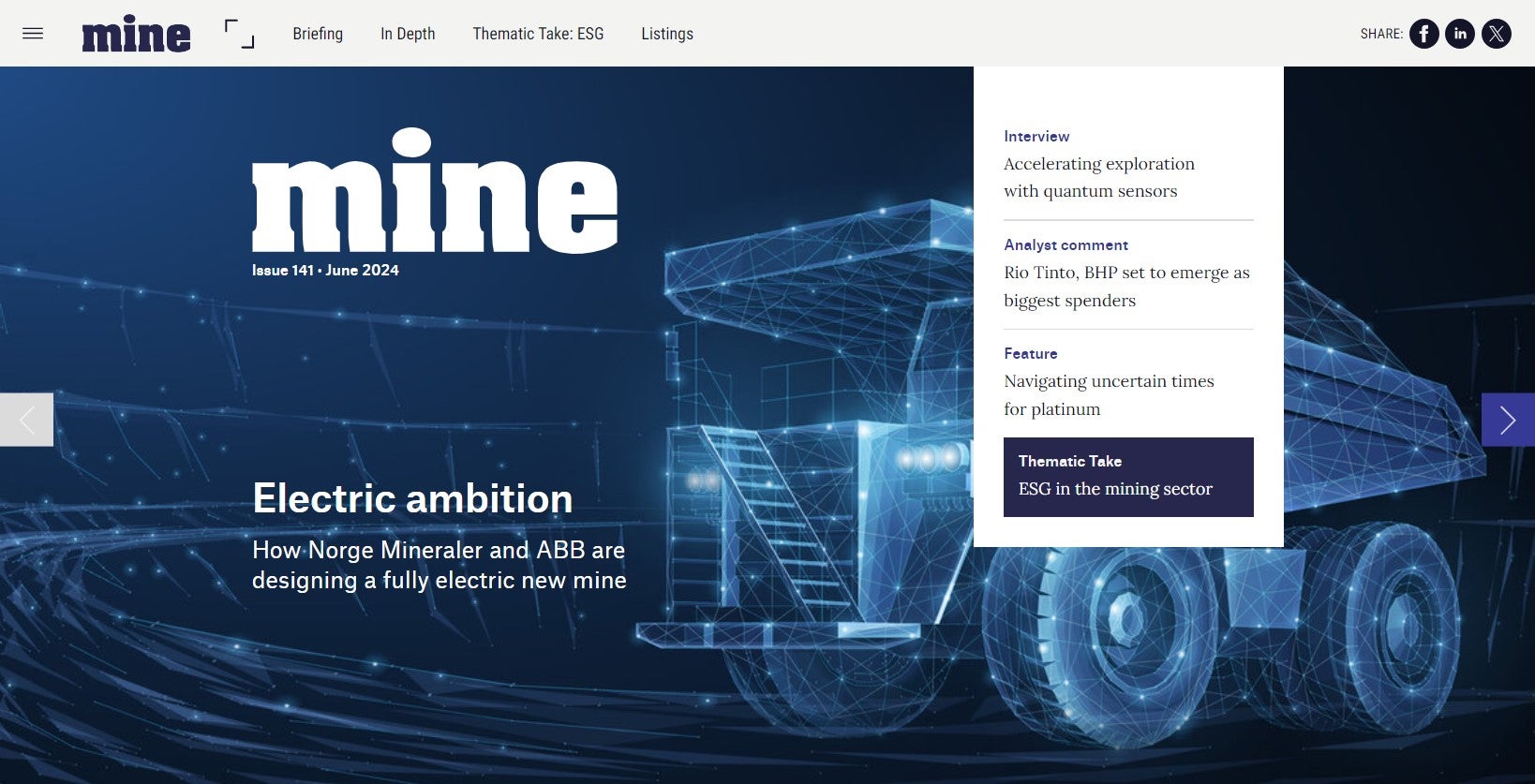This screenshot has height=784, width=1535.
Task: Open the hamburger menu
Action: 33,34
